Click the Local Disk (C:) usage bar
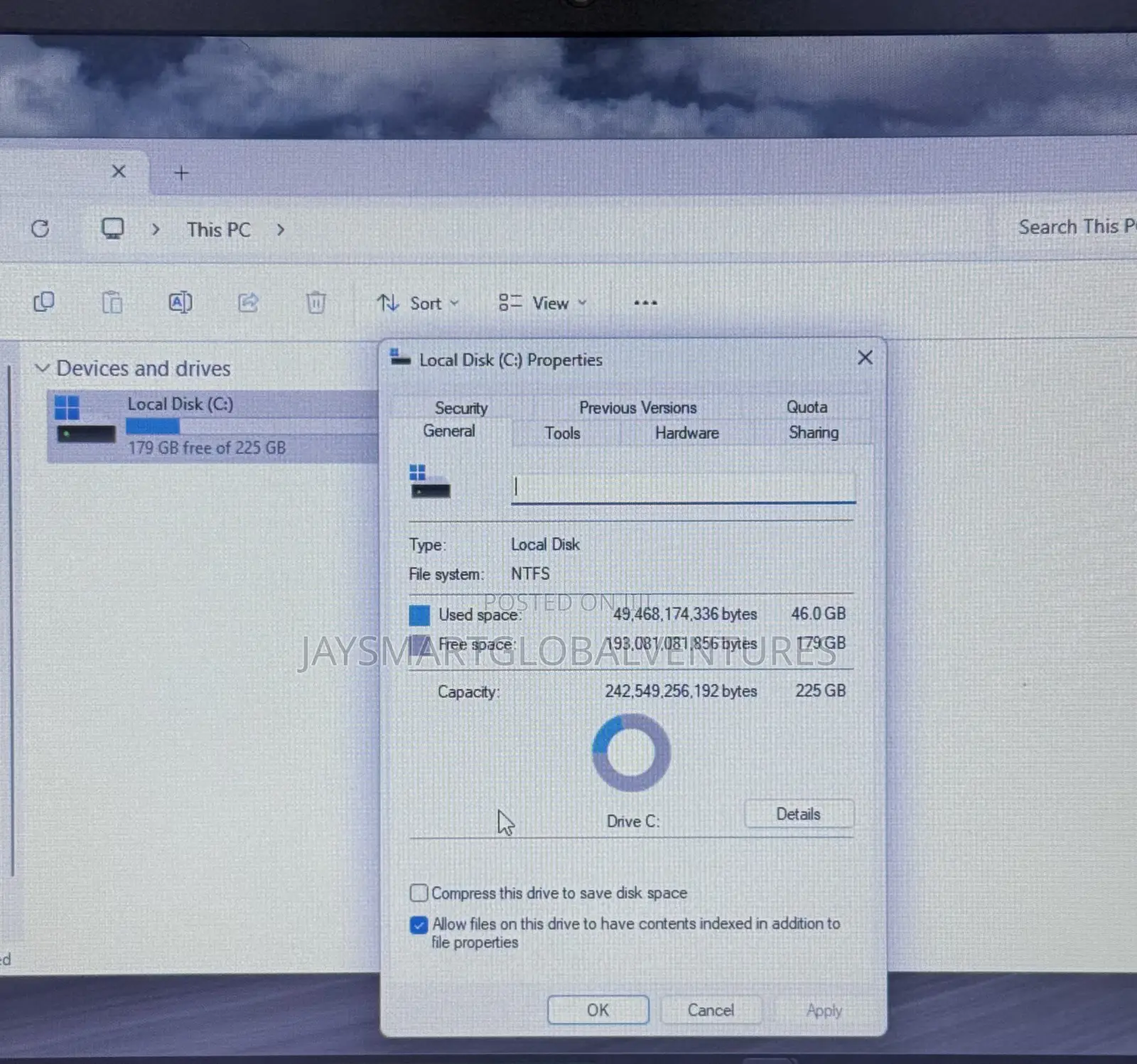Viewport: 1137px width, 1064px height. (x=251, y=426)
